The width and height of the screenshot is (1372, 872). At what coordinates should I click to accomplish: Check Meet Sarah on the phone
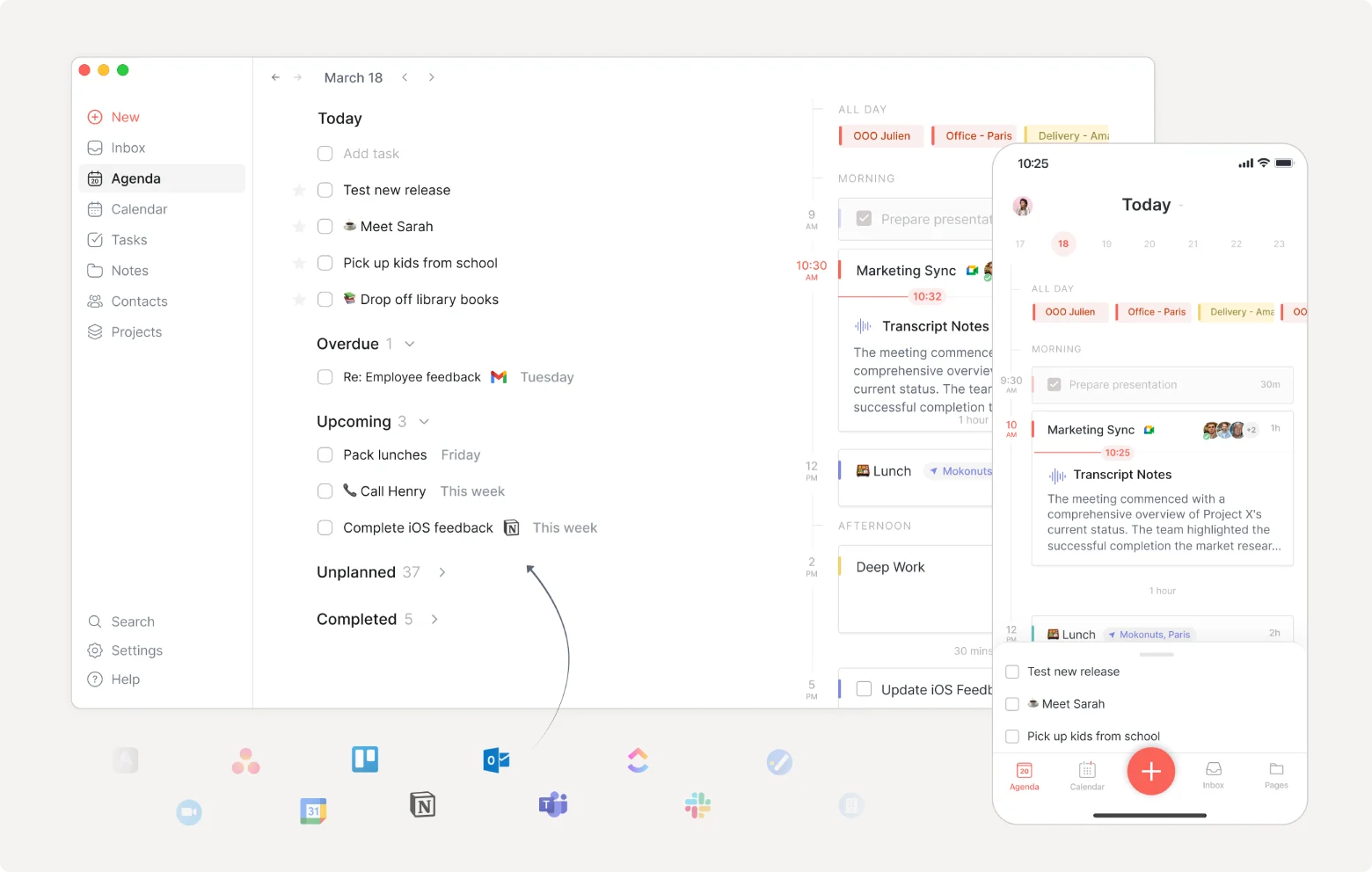point(1012,704)
